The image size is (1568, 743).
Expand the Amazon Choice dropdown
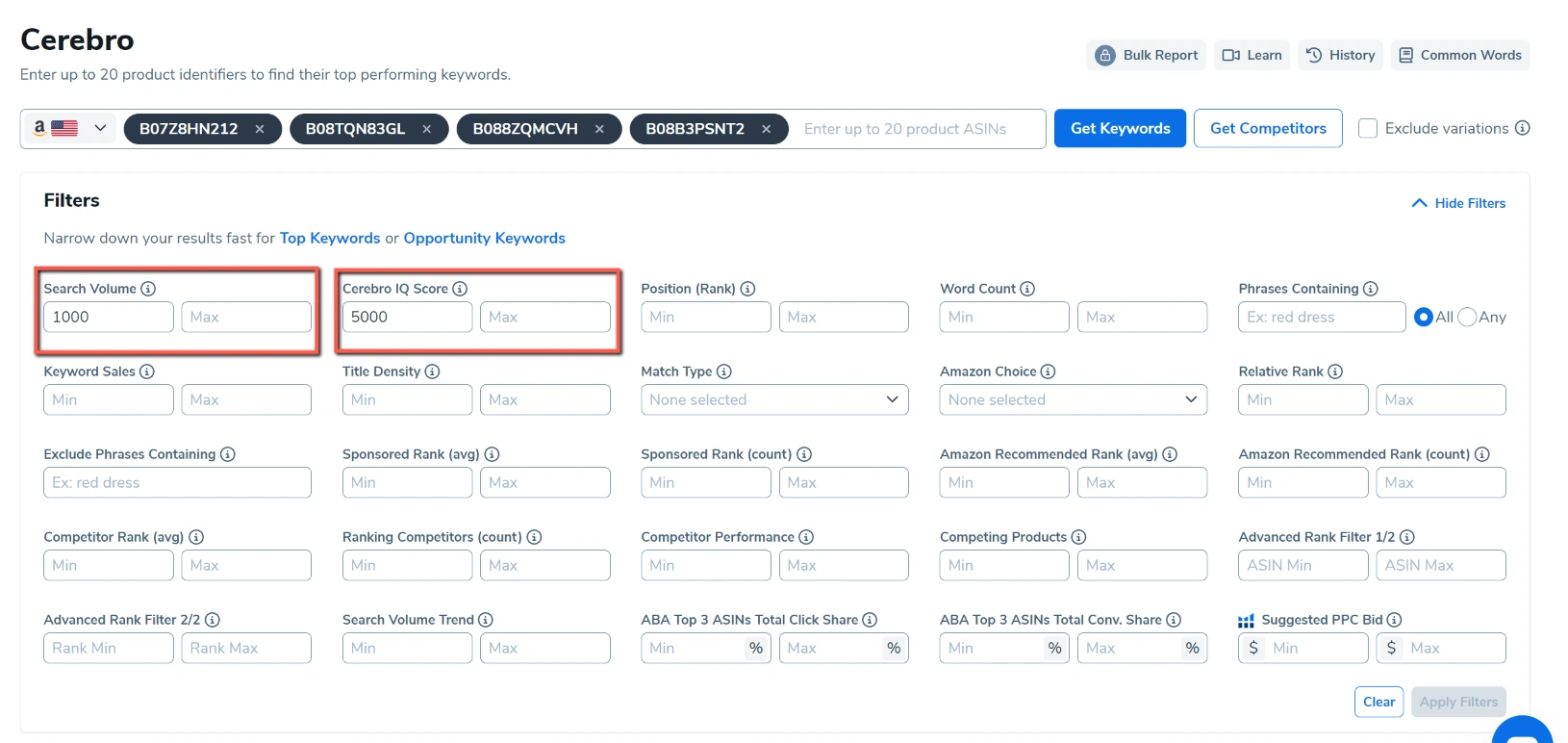click(1073, 399)
